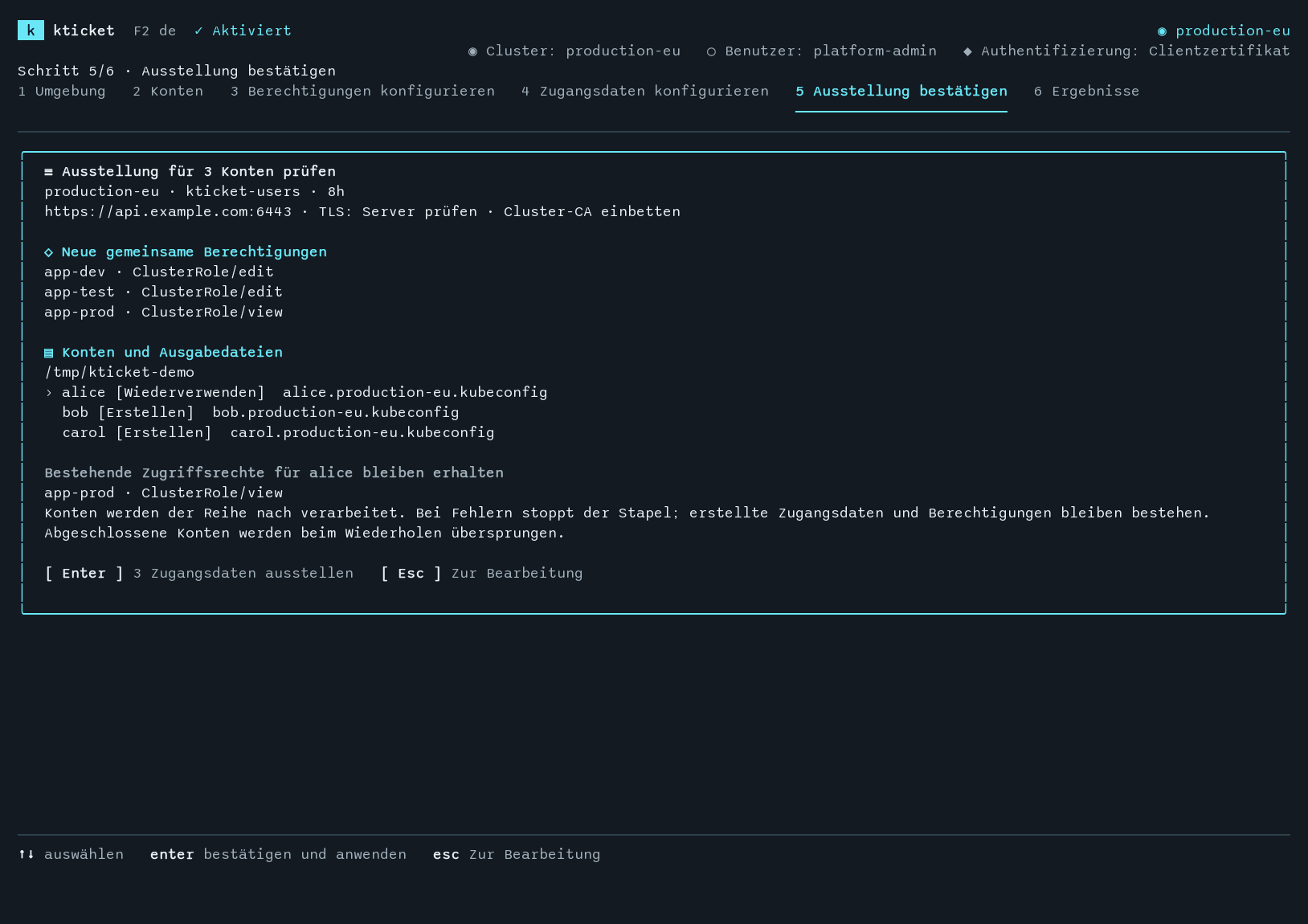Click the up-down arrows icon for auswählen
Image resolution: width=1308 pixels, height=924 pixels.
pyautogui.click(x=27, y=854)
